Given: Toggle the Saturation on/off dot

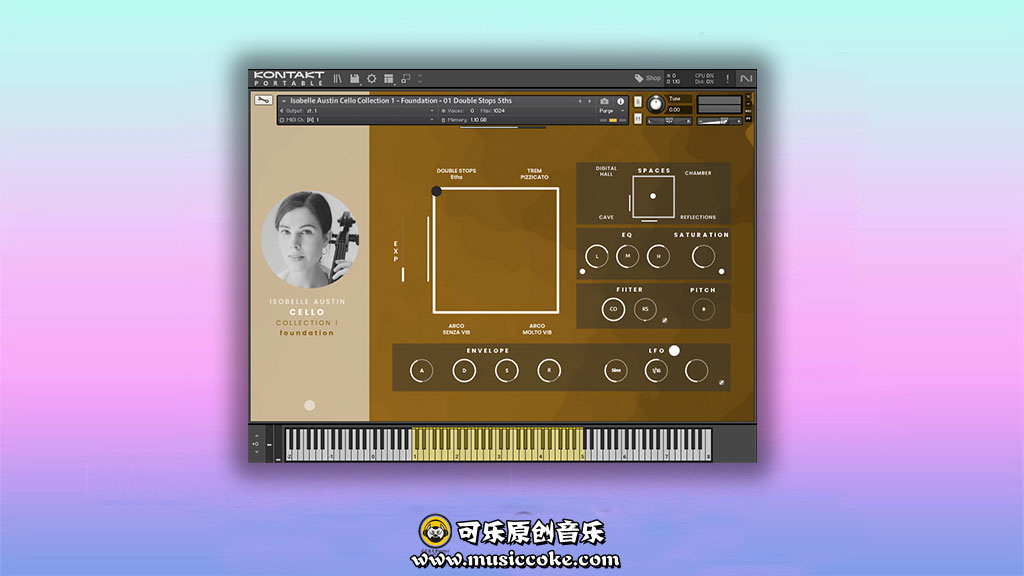Looking at the screenshot, I should [722, 272].
